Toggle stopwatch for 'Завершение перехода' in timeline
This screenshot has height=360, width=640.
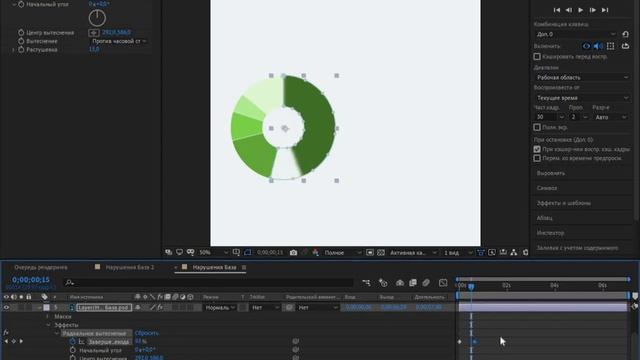pos(73,342)
